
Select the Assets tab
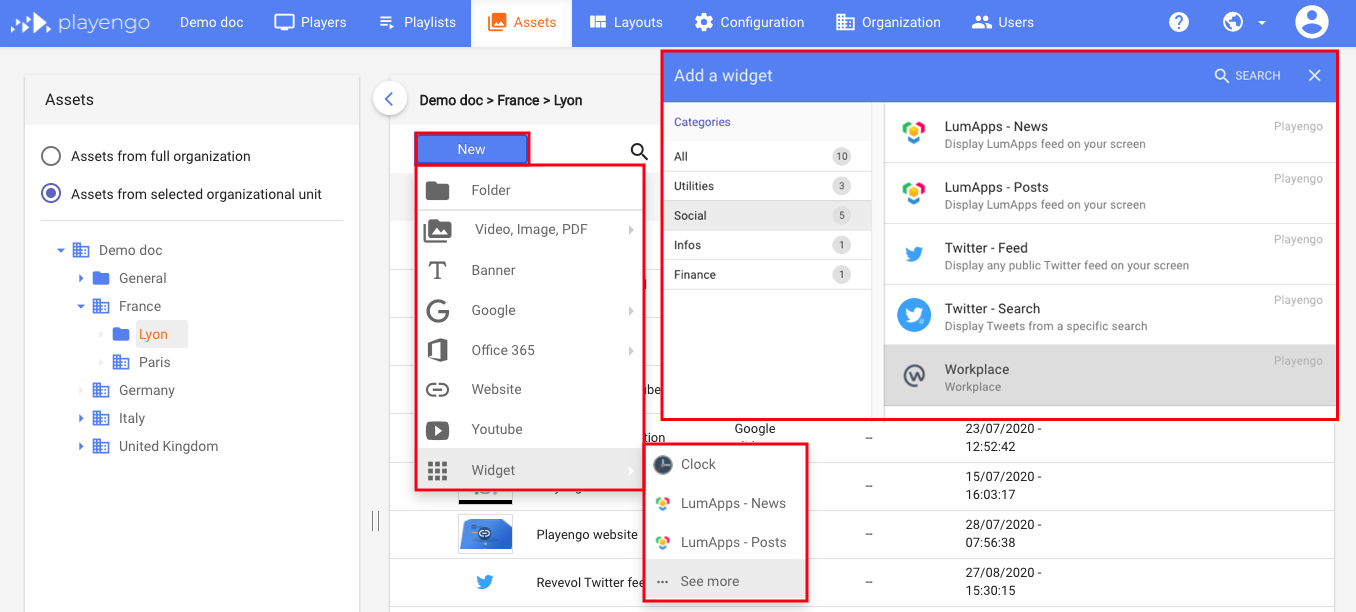(521, 22)
